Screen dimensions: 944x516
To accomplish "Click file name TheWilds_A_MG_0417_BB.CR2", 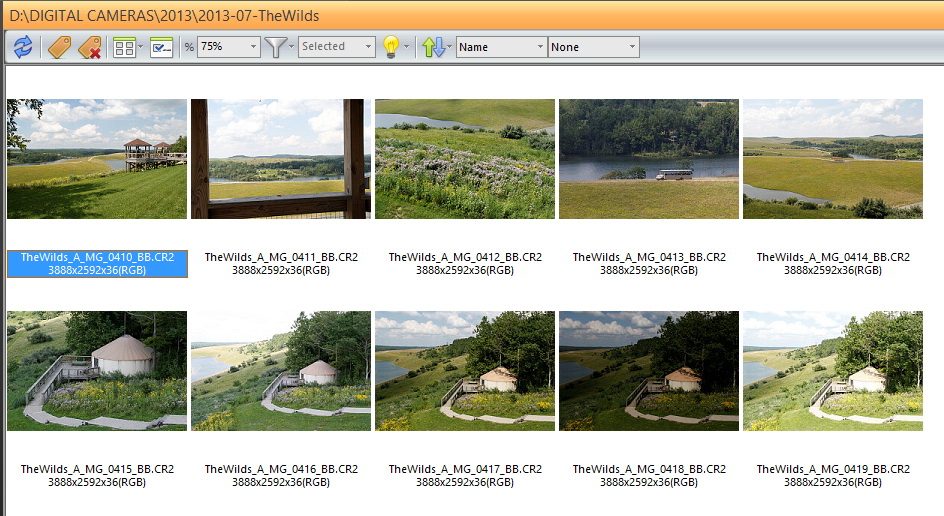I will tap(465, 469).
